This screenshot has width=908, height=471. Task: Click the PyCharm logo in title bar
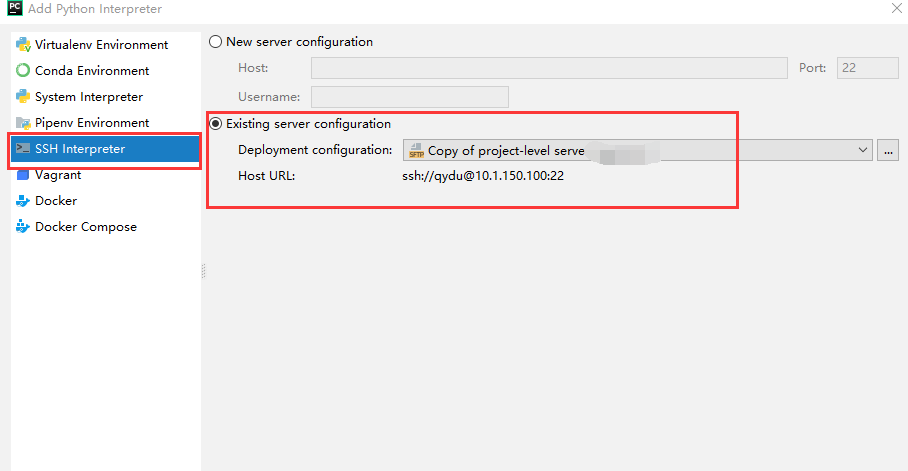[x=14, y=8]
